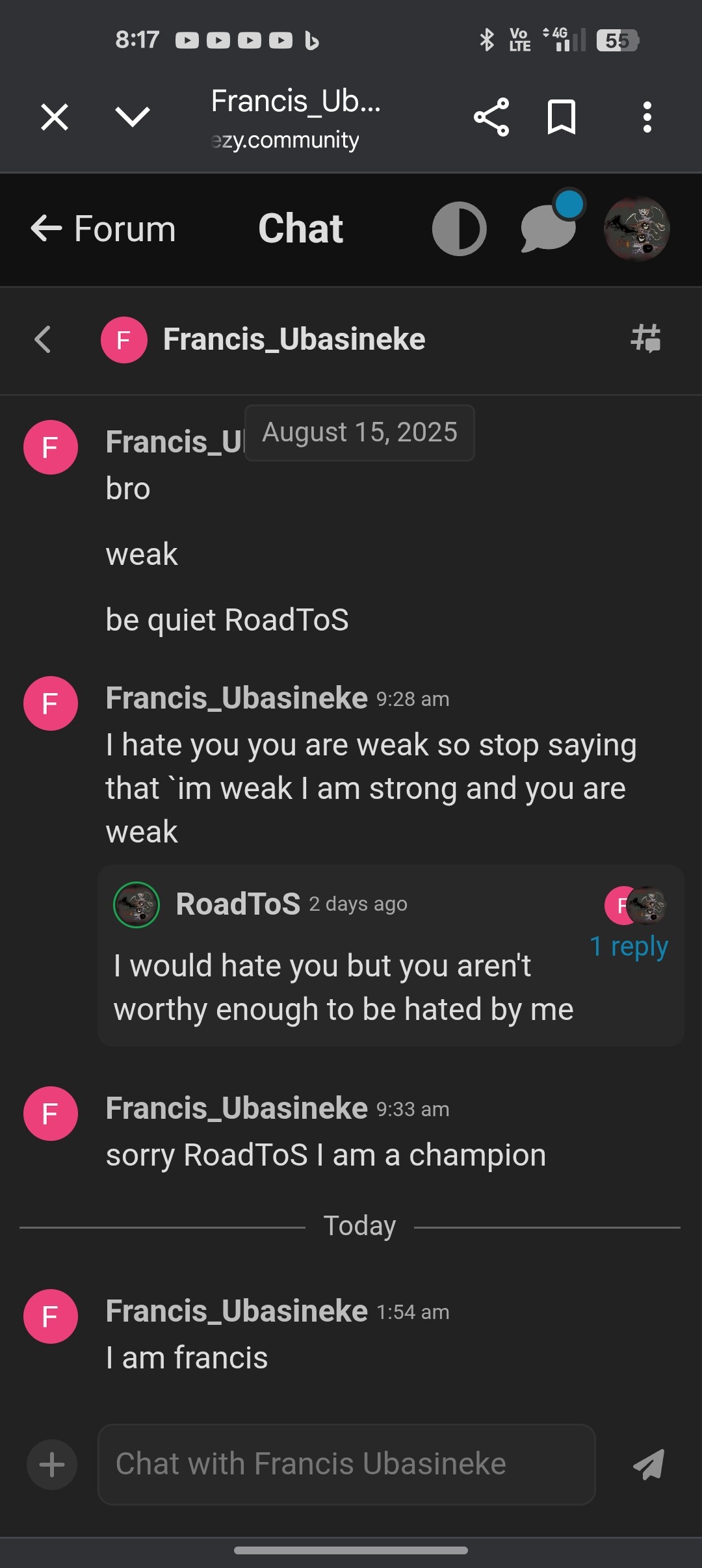Return to Forum link
The height and width of the screenshot is (1568, 702).
point(103,229)
